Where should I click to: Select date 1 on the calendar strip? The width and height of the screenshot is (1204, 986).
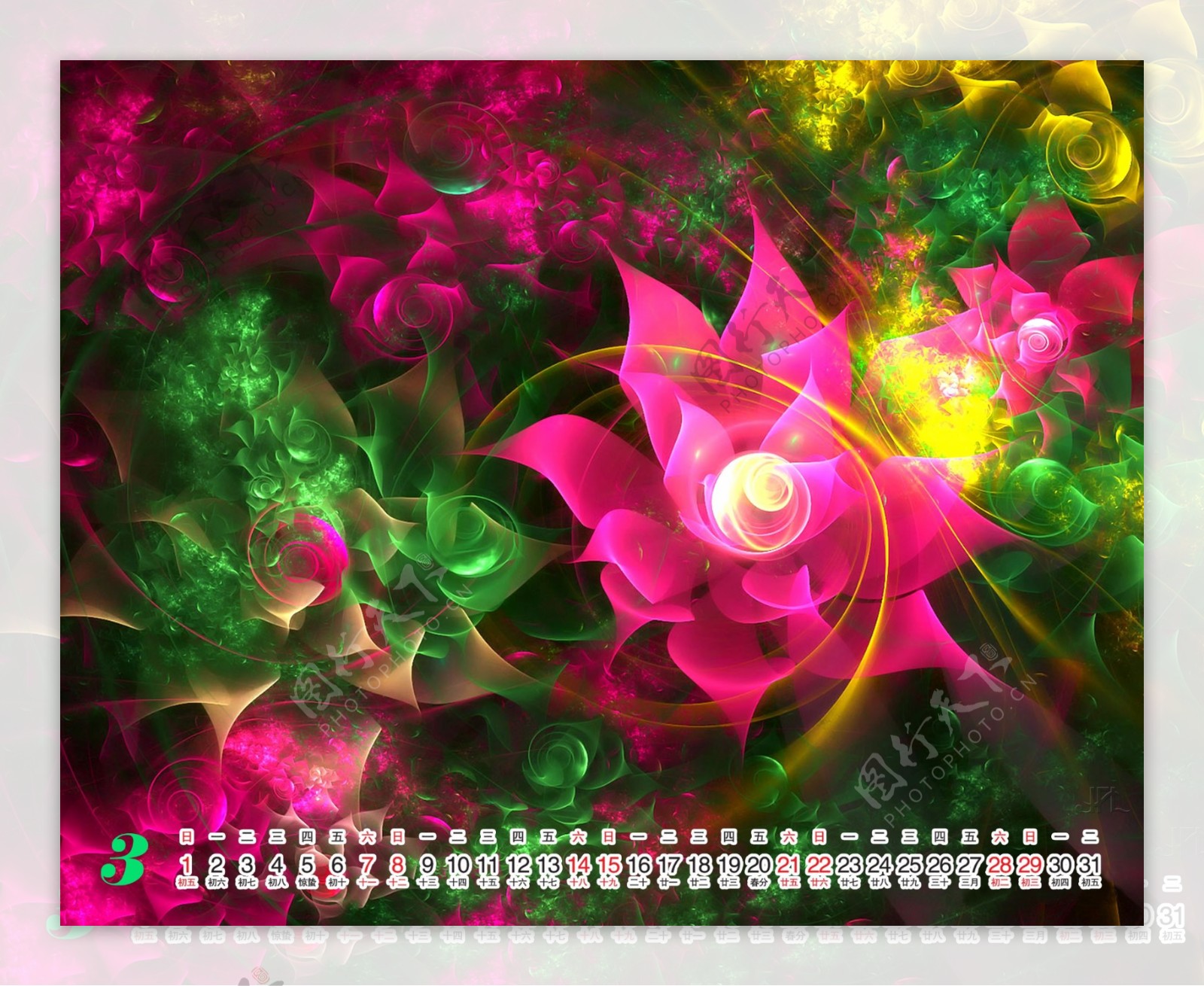click(187, 864)
